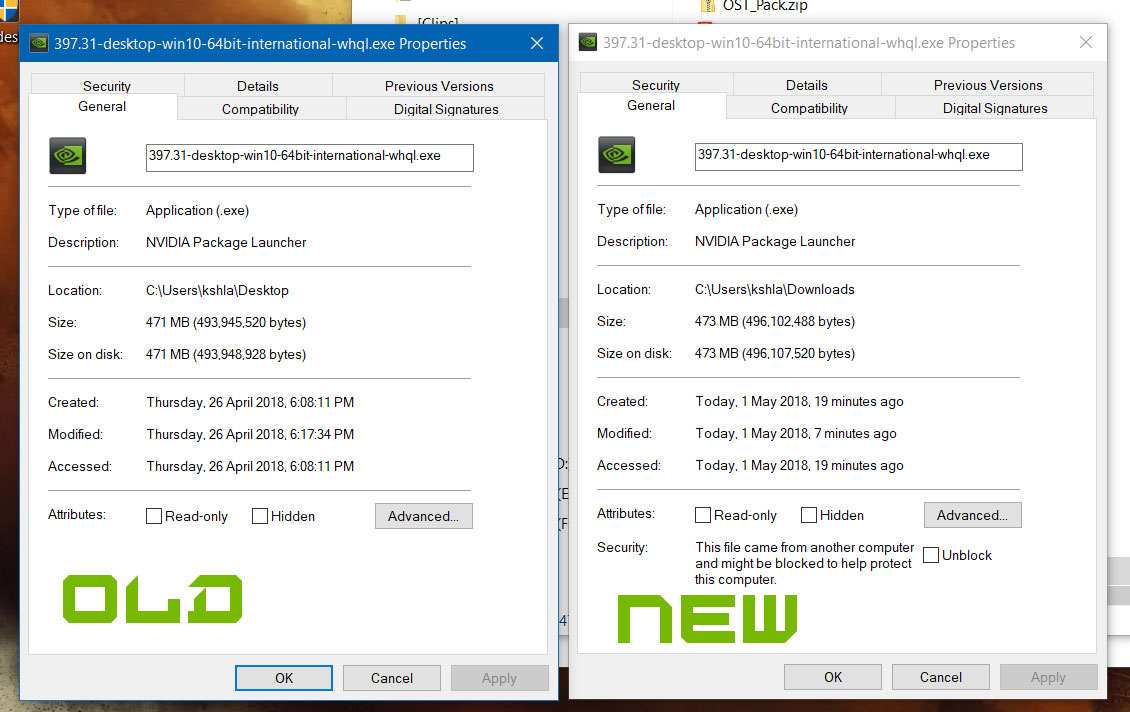
Task: Select General tab in right Properties window
Action: pos(651,106)
